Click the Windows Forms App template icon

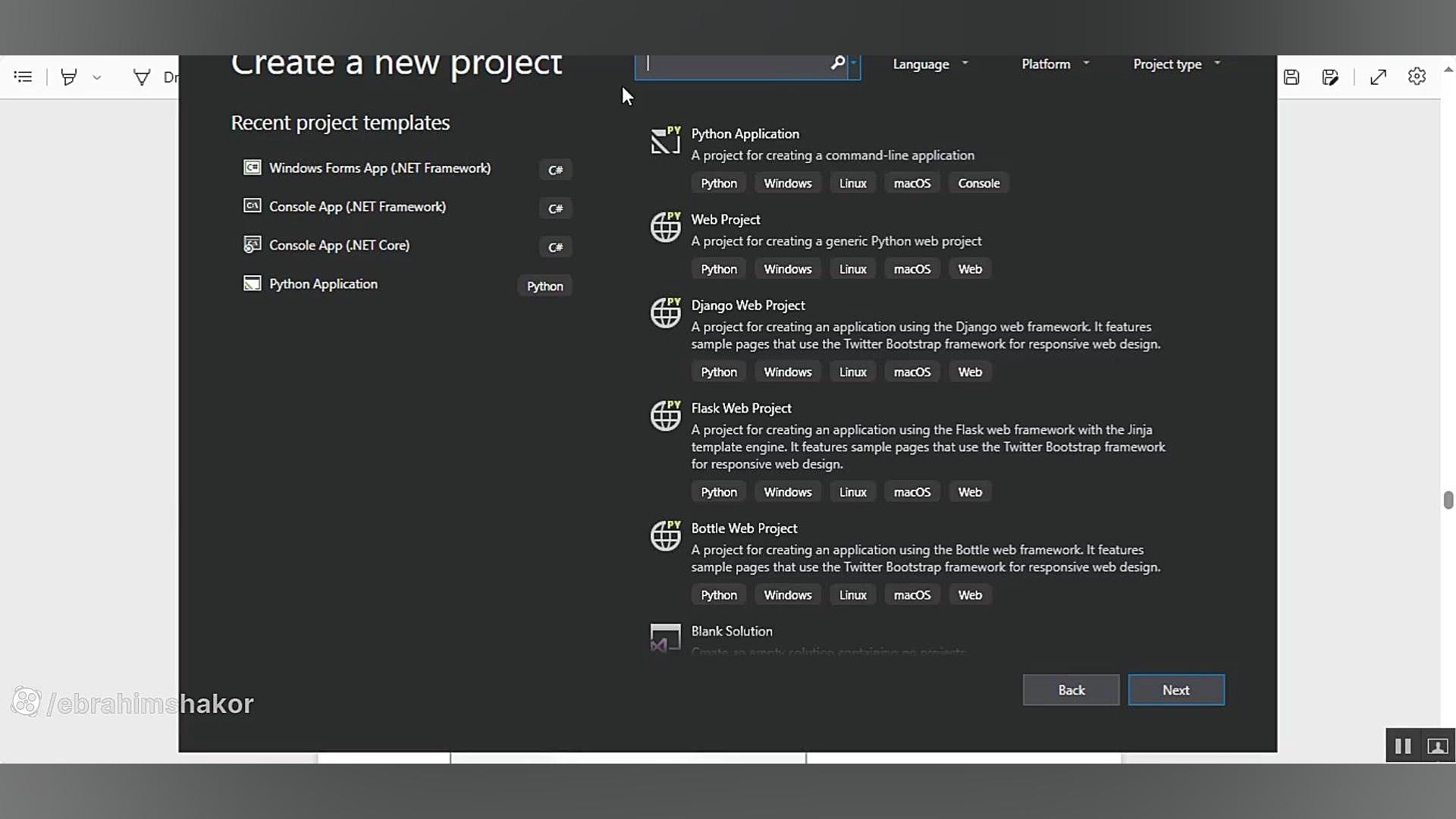click(x=252, y=167)
